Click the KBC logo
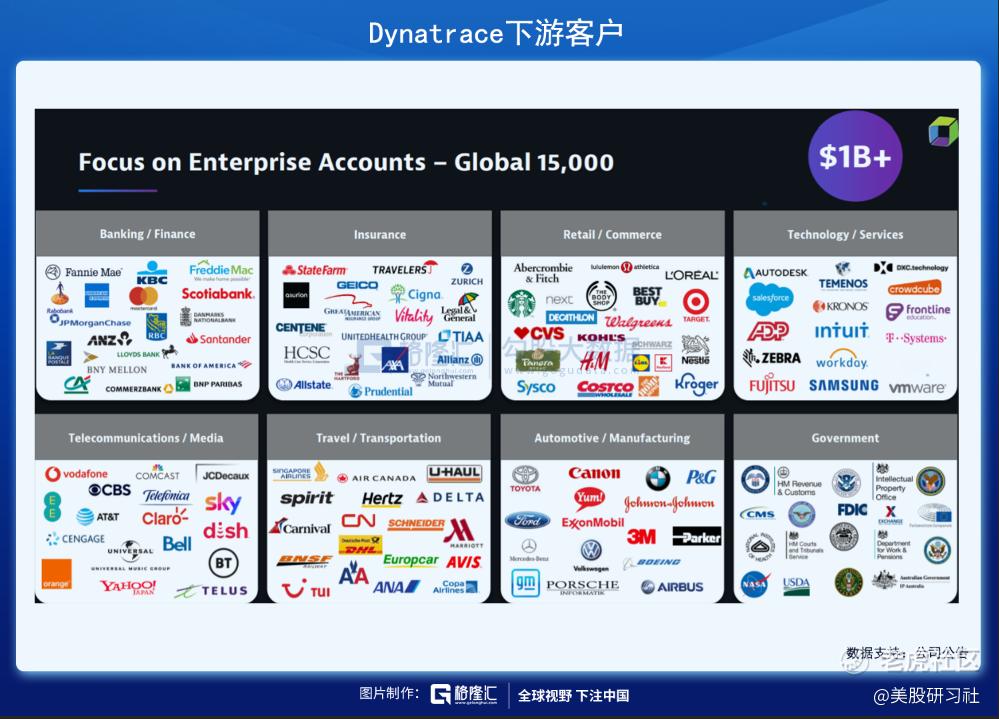999x719 pixels. pyautogui.click(x=152, y=273)
